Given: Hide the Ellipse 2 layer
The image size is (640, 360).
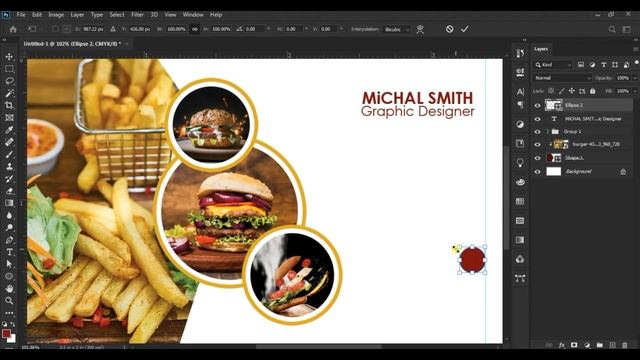Looking at the screenshot, I should [x=537, y=105].
